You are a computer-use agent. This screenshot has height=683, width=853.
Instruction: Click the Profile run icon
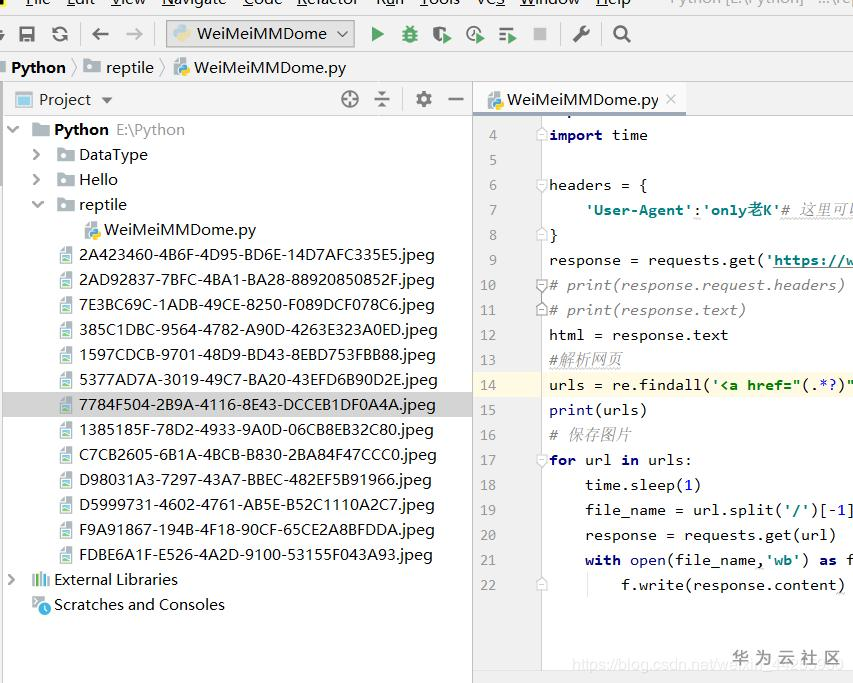tap(475, 35)
